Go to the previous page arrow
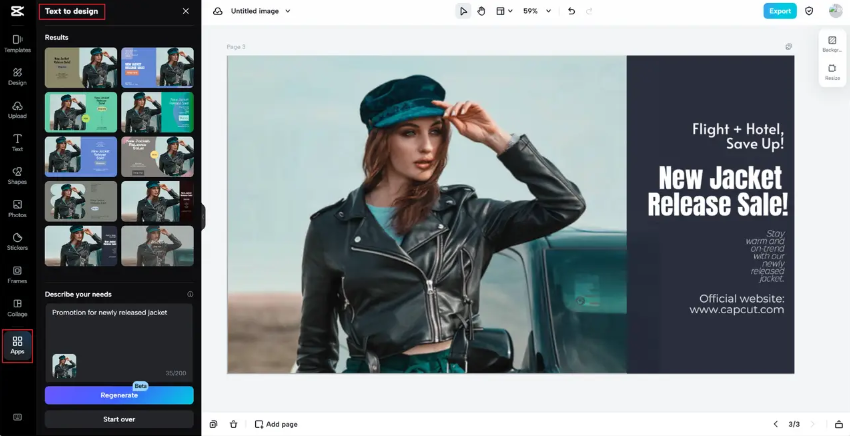The image size is (850, 436). pyautogui.click(x=775, y=424)
